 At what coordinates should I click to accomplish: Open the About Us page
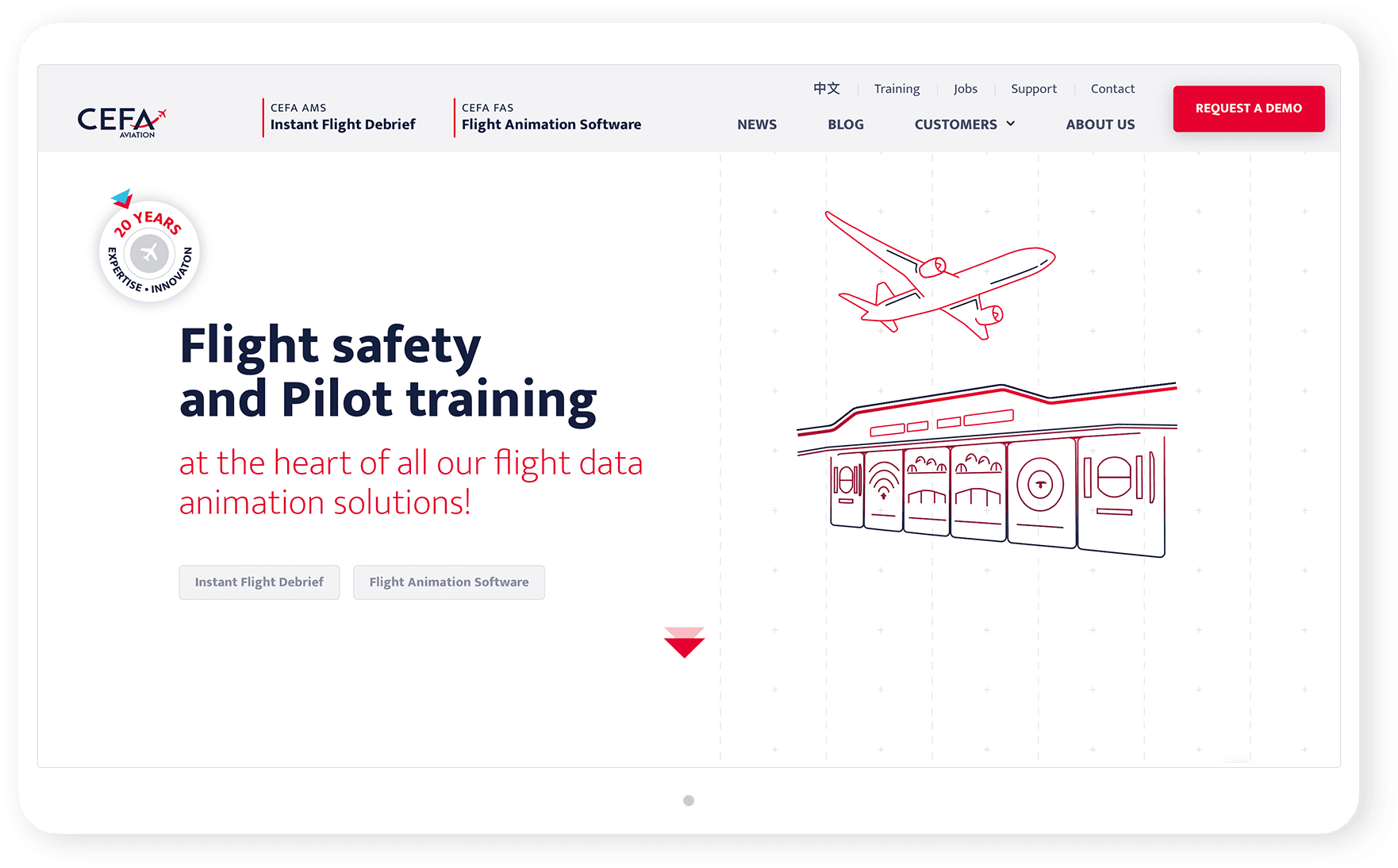[1100, 125]
